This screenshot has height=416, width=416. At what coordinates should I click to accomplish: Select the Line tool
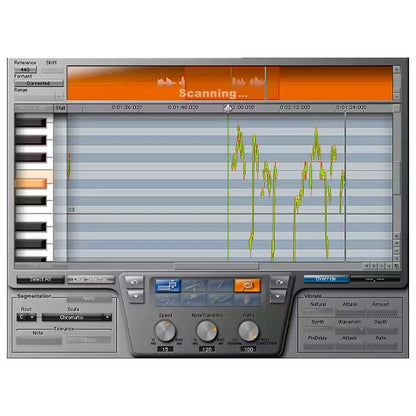click(x=220, y=285)
